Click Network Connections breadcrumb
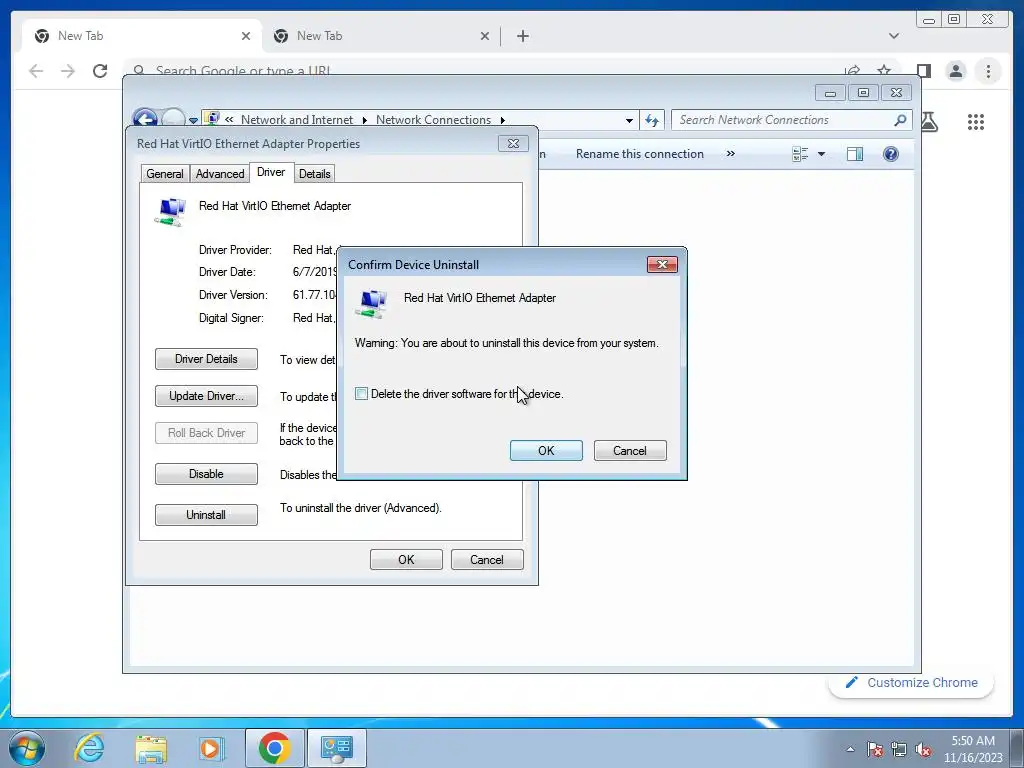 tap(433, 120)
